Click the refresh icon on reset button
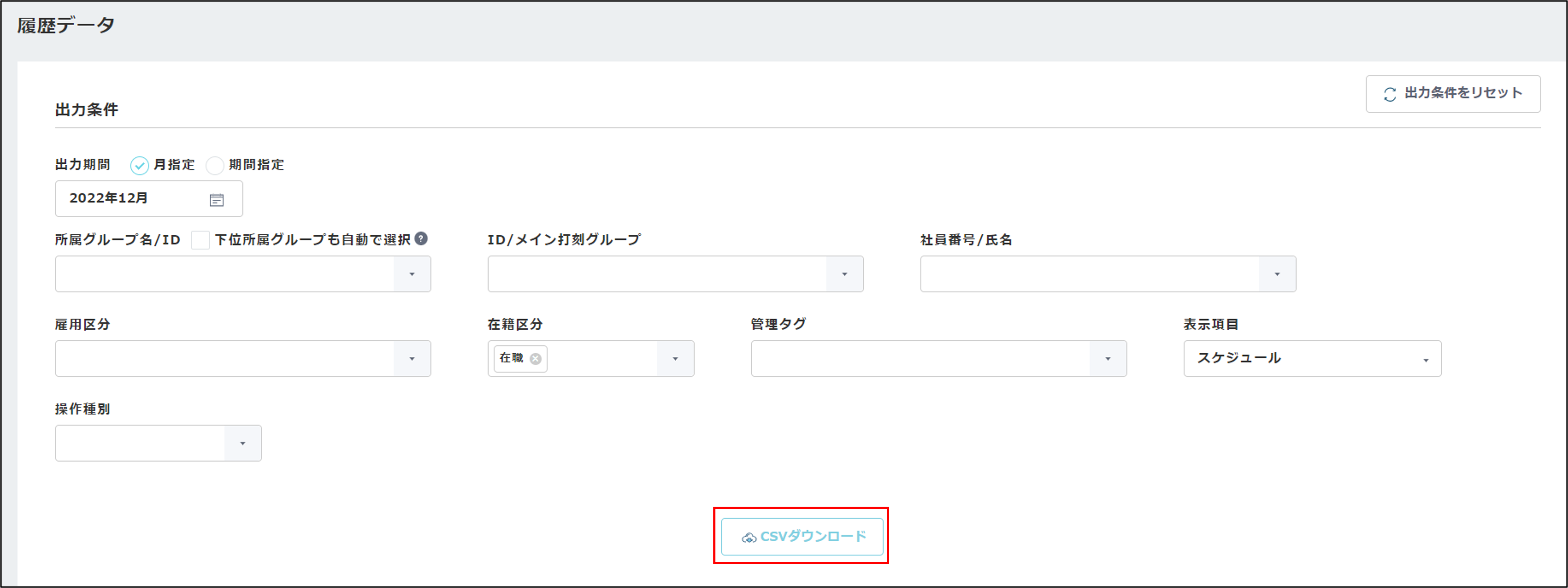 [x=1390, y=94]
